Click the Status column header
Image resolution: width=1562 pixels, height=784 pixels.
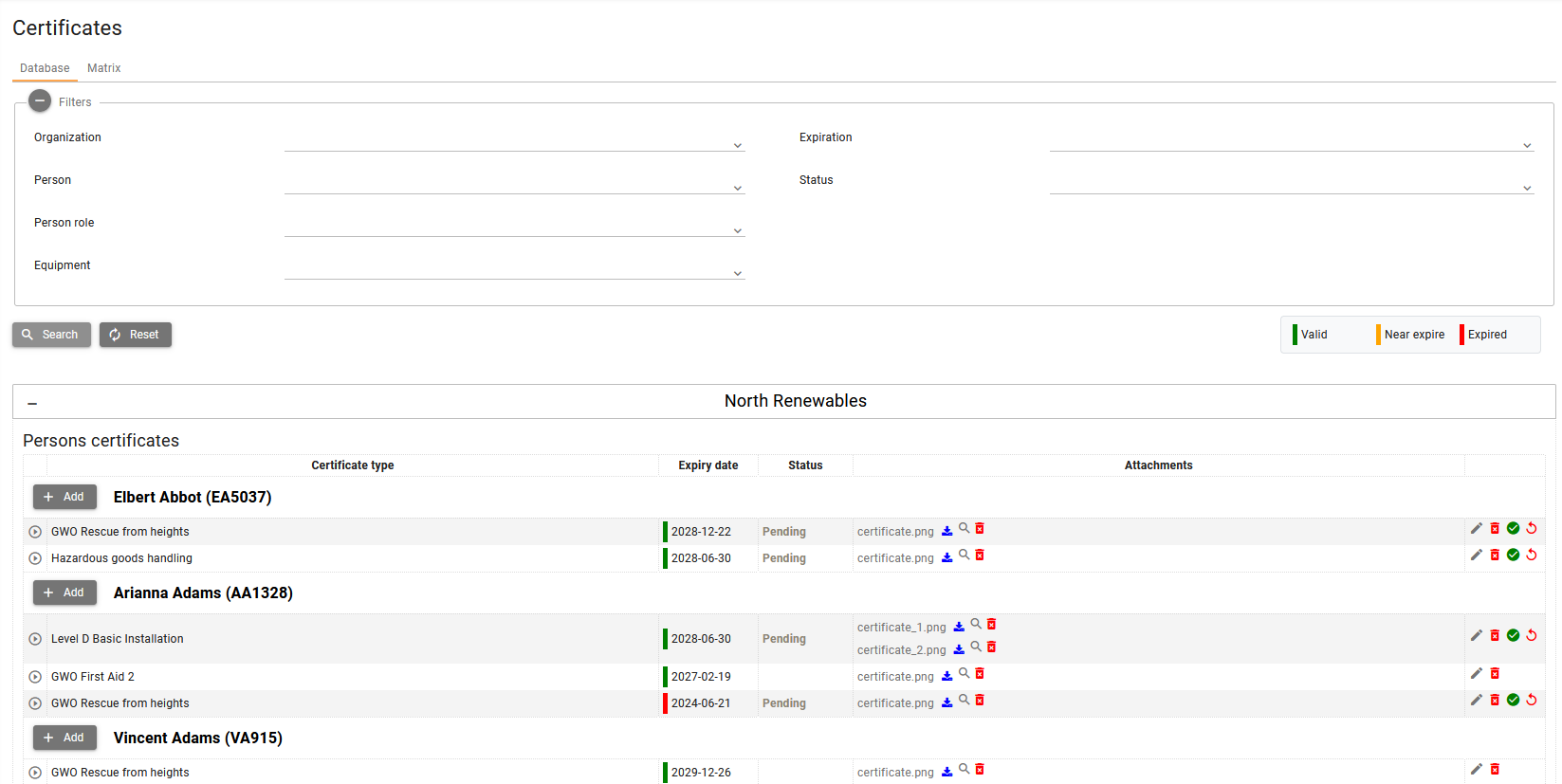coord(805,465)
